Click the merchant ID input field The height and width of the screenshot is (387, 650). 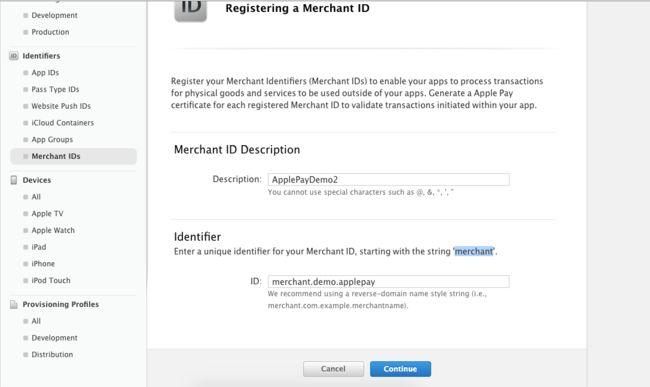click(388, 282)
